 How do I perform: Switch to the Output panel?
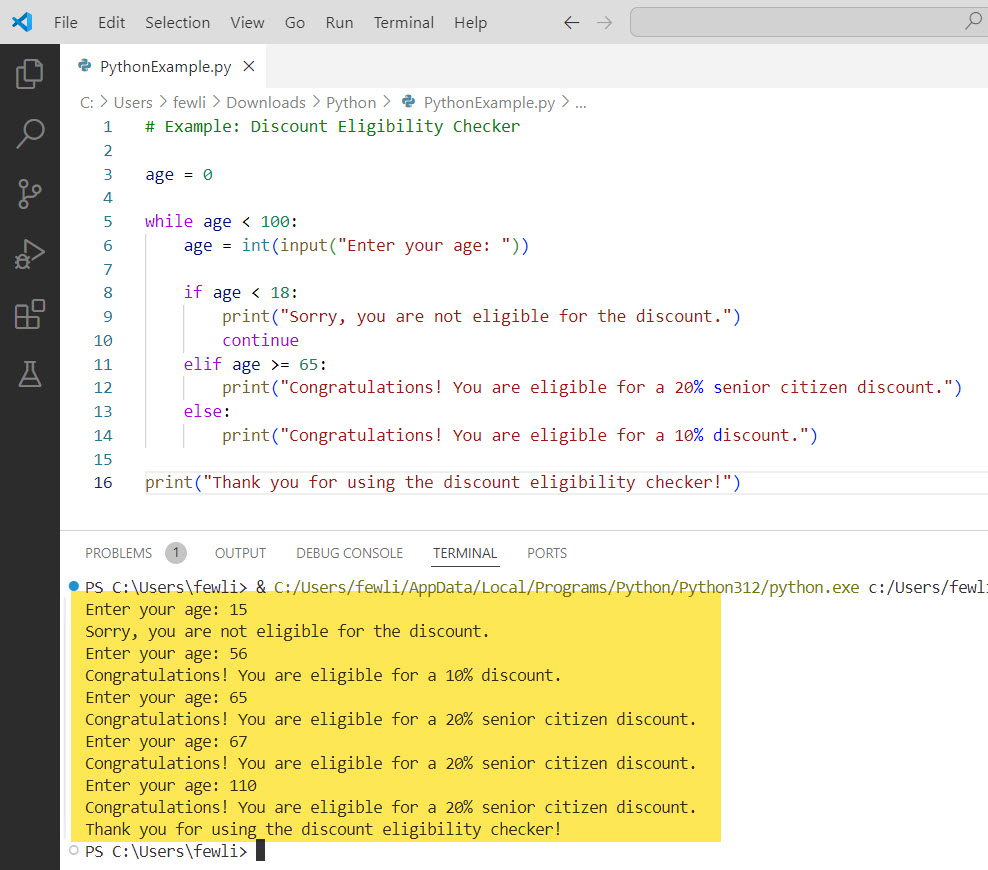(240, 552)
